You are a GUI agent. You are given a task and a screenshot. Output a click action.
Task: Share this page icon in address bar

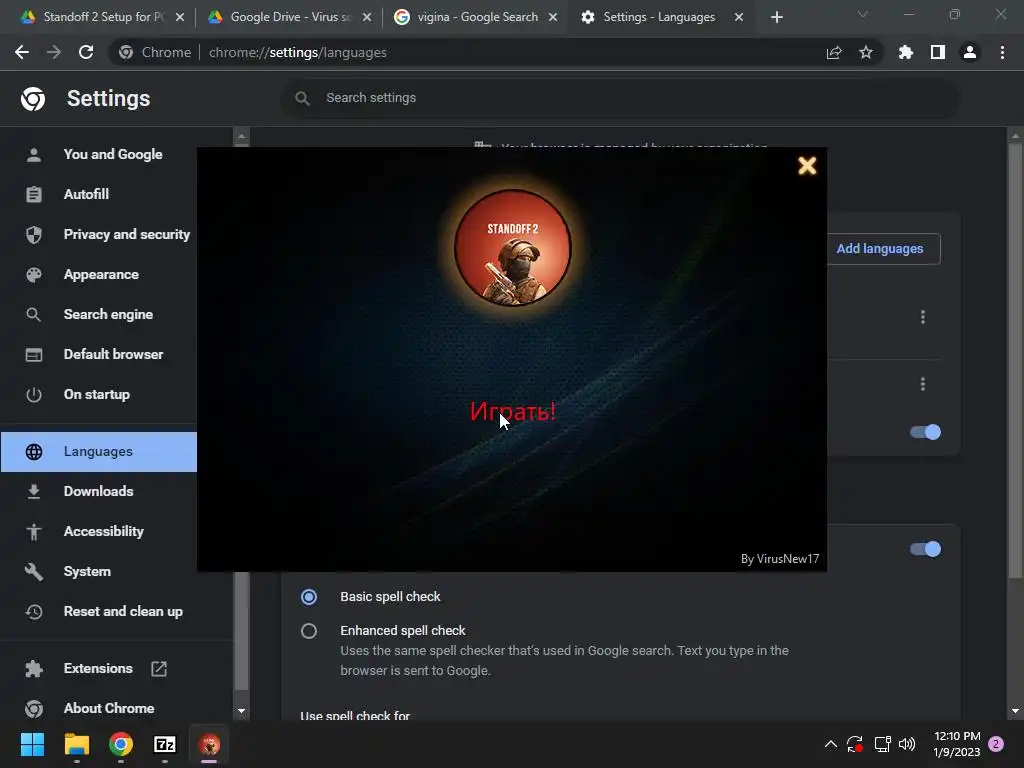click(834, 52)
